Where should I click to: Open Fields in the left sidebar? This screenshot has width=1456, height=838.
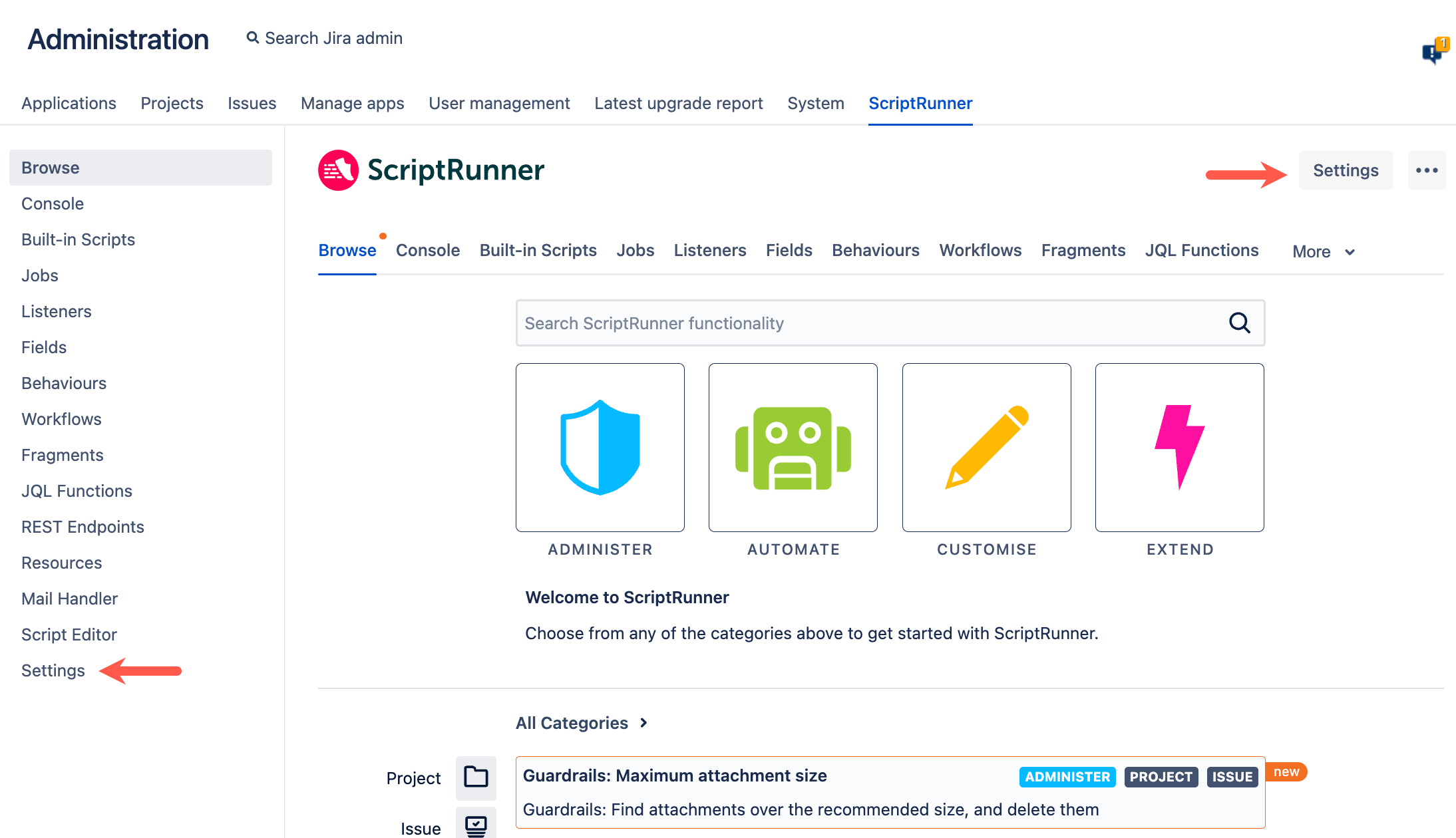coord(44,347)
